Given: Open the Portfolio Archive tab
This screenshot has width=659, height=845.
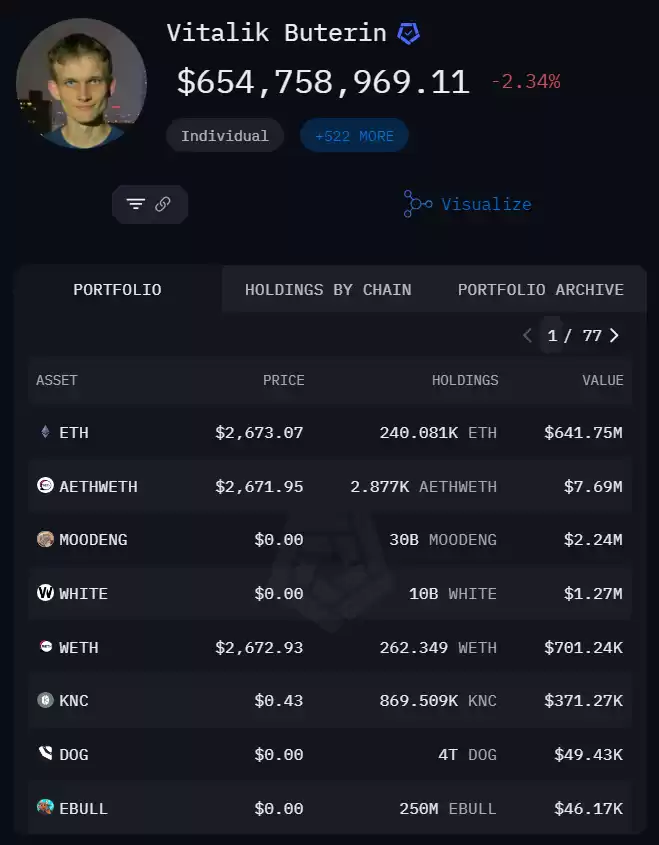Looking at the screenshot, I should (540, 289).
